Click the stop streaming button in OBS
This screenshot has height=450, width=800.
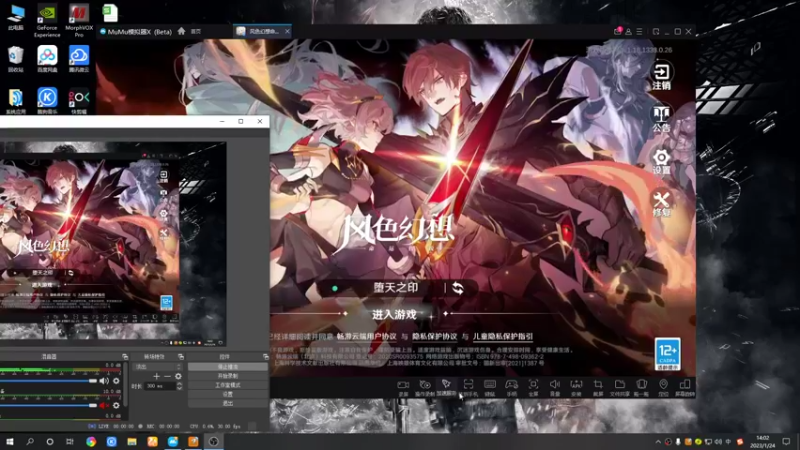pos(228,367)
